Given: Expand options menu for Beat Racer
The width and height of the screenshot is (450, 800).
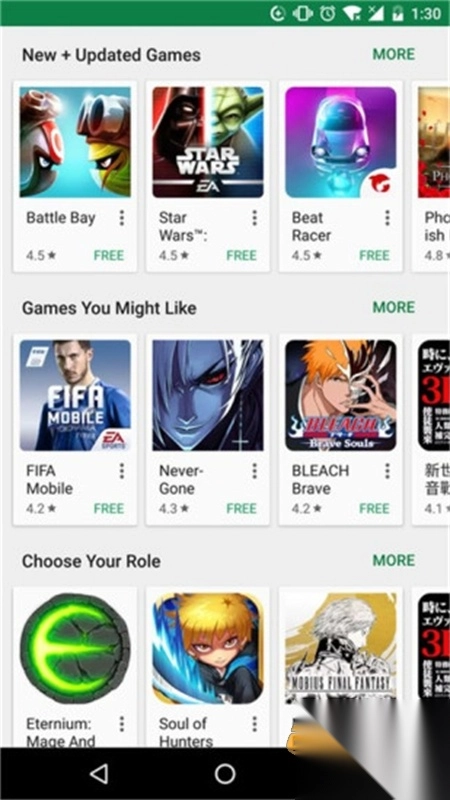Looking at the screenshot, I should [x=387, y=218].
